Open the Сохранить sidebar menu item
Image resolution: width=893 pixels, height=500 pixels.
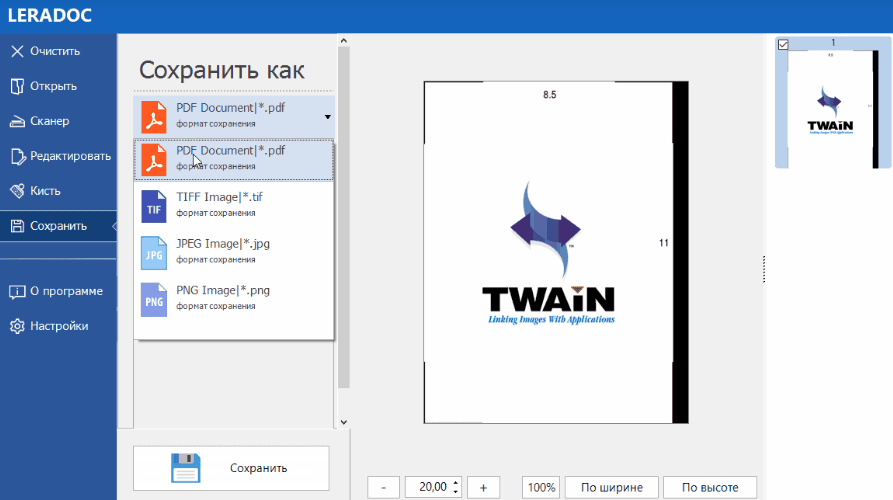pyautogui.click(x=58, y=226)
